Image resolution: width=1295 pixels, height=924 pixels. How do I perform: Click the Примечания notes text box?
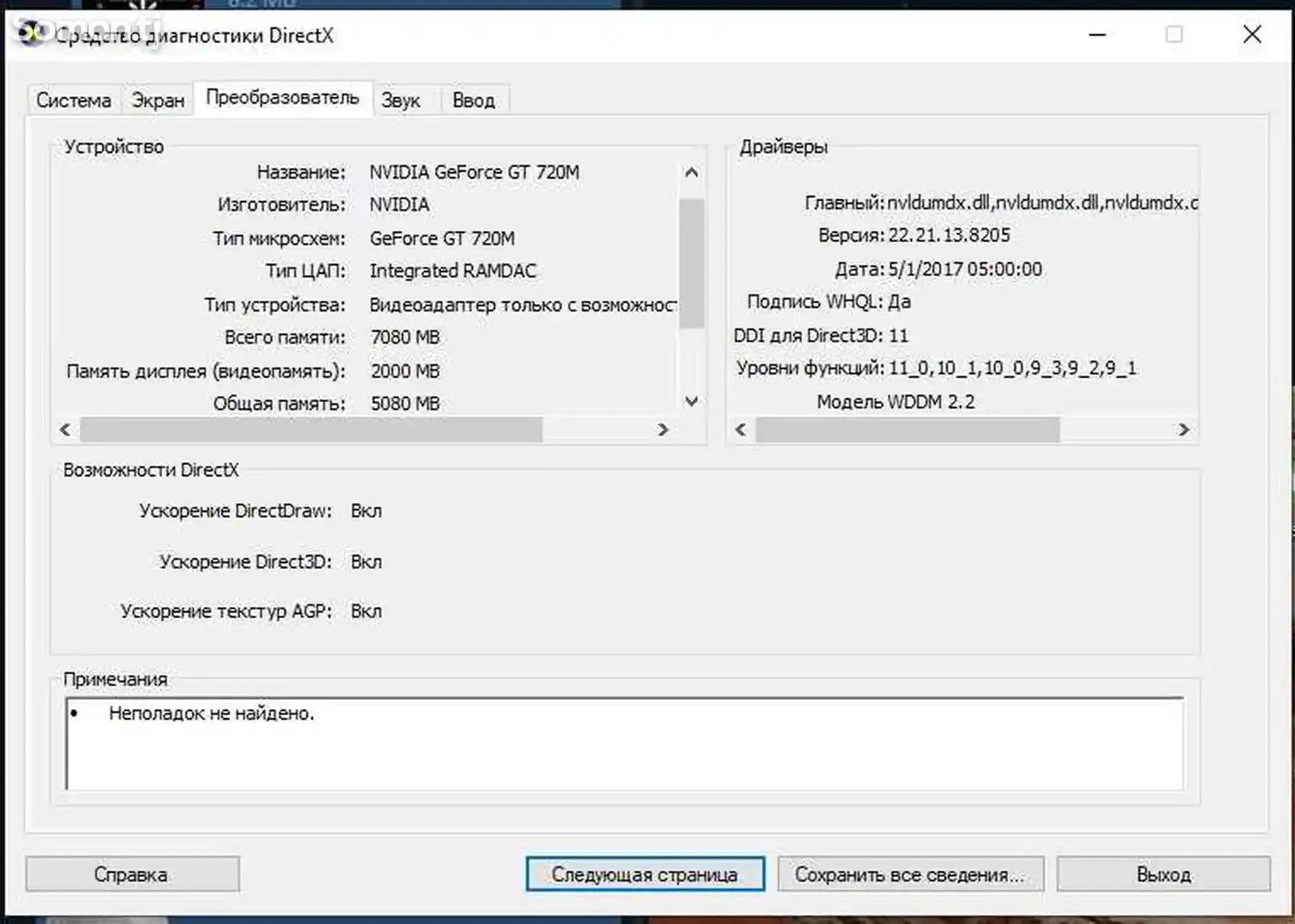point(625,744)
